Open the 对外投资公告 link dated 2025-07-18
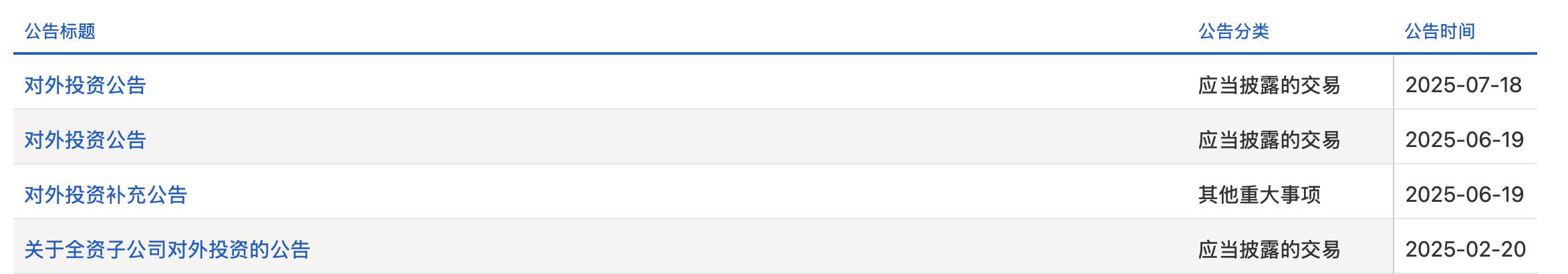Screen dimensions: 1568x274 coord(85,85)
